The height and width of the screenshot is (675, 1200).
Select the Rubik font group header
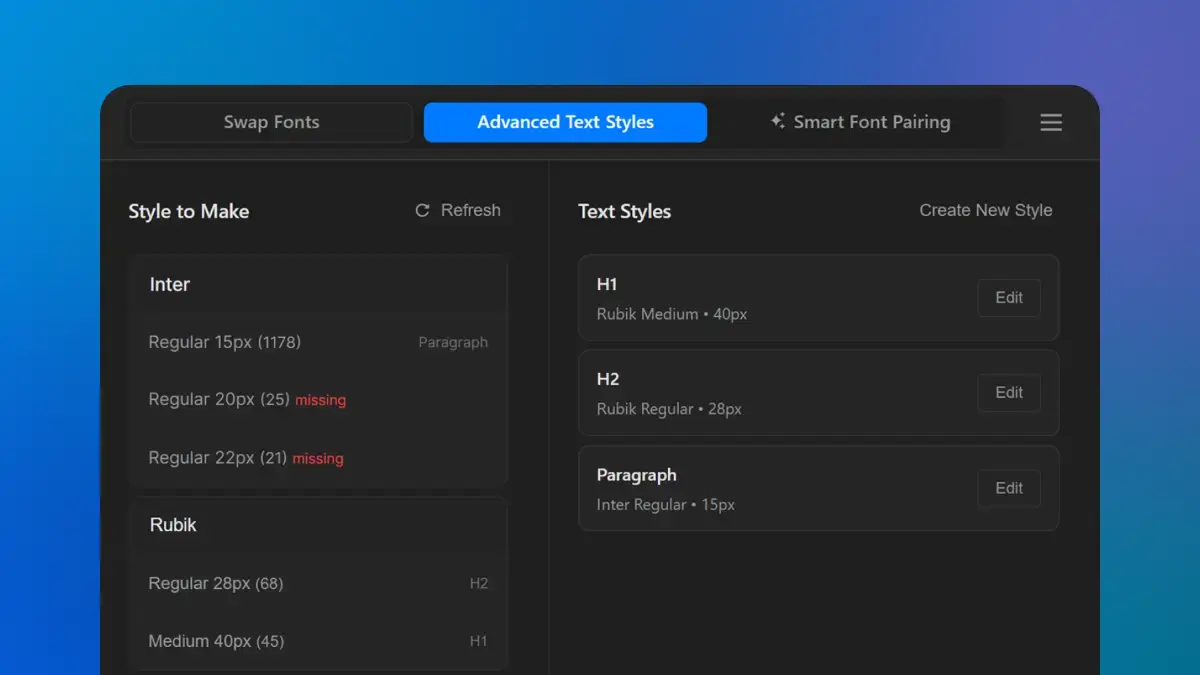coord(318,525)
